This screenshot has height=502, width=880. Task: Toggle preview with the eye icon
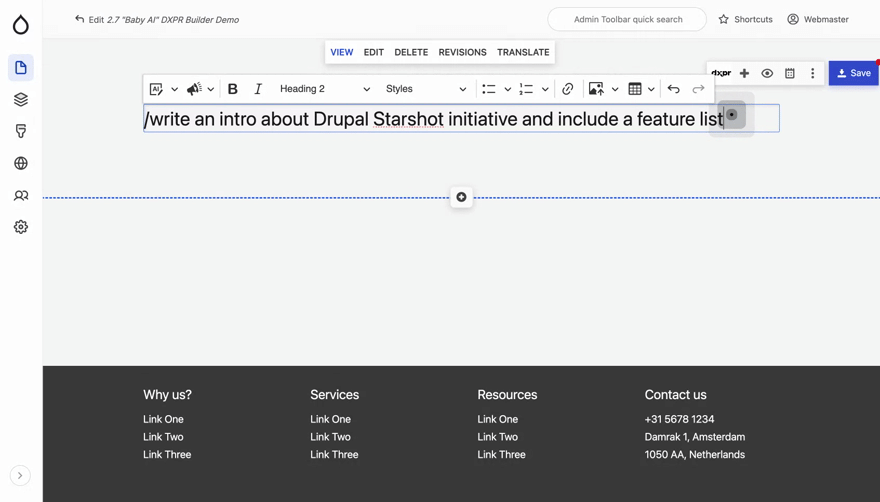pyautogui.click(x=767, y=73)
